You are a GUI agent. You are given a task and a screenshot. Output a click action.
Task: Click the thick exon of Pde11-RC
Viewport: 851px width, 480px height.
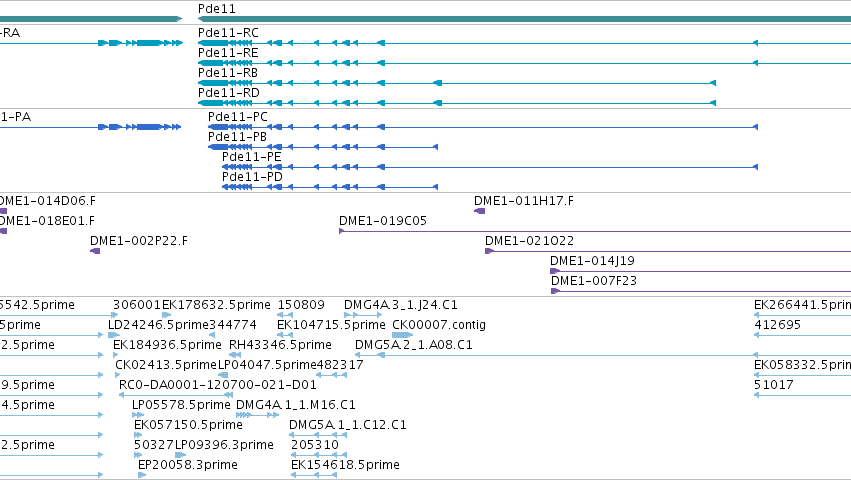point(213,43)
